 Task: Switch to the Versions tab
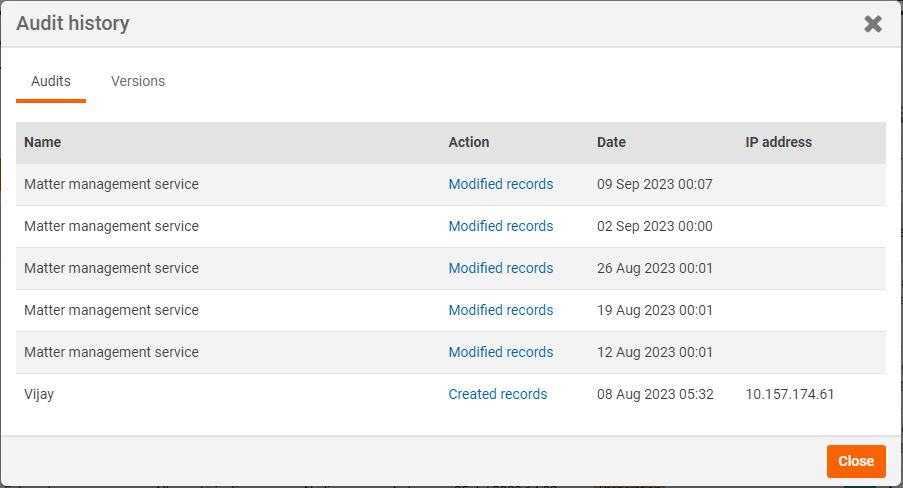pos(138,81)
